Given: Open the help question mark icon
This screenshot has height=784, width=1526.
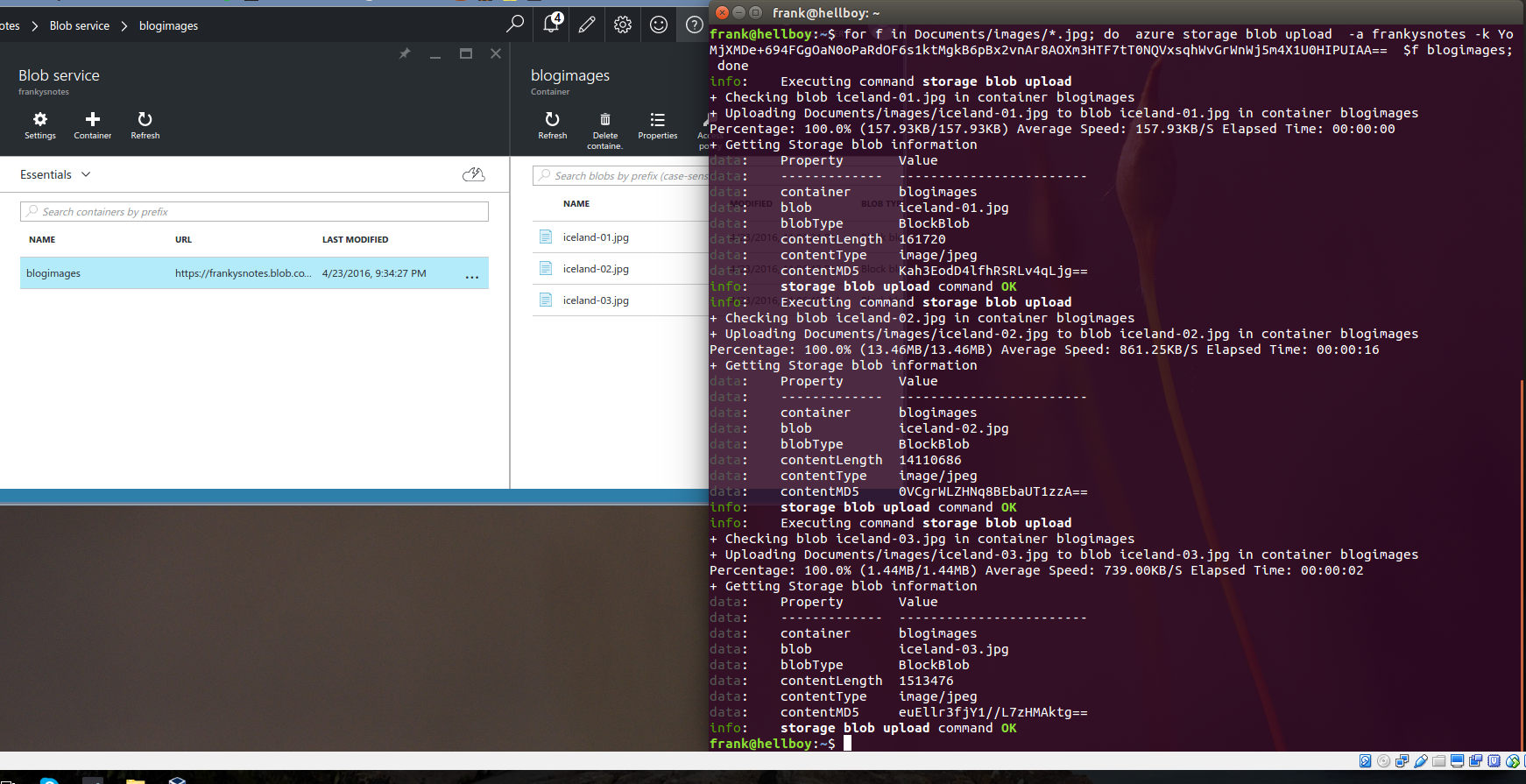Looking at the screenshot, I should 695,25.
